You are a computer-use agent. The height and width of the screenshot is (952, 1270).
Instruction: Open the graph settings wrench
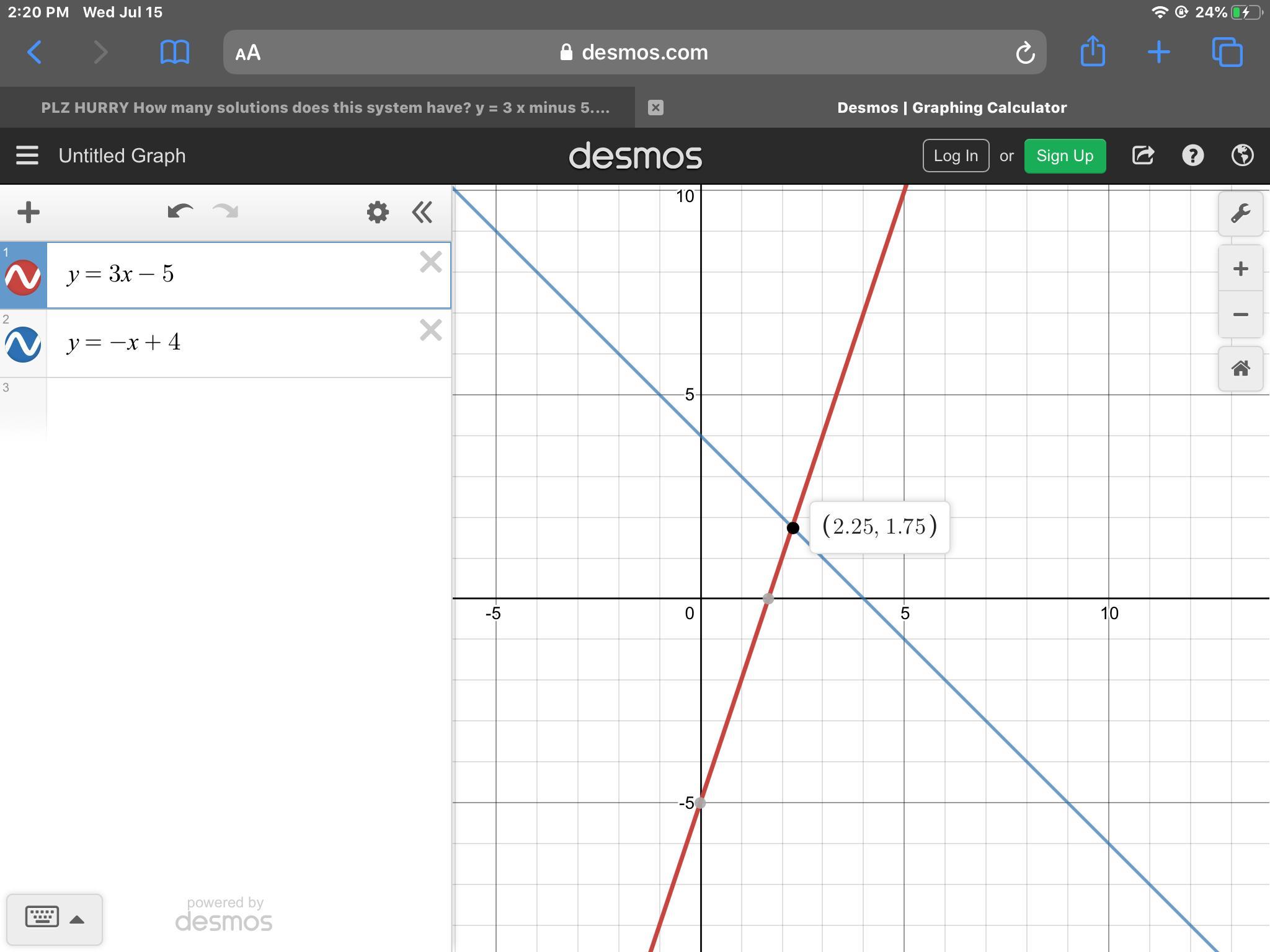[x=1240, y=214]
